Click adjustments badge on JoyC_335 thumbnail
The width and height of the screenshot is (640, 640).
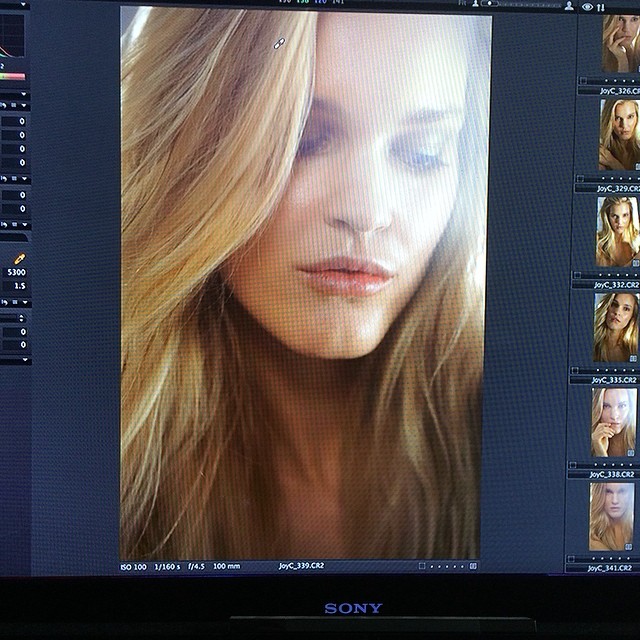[633, 358]
